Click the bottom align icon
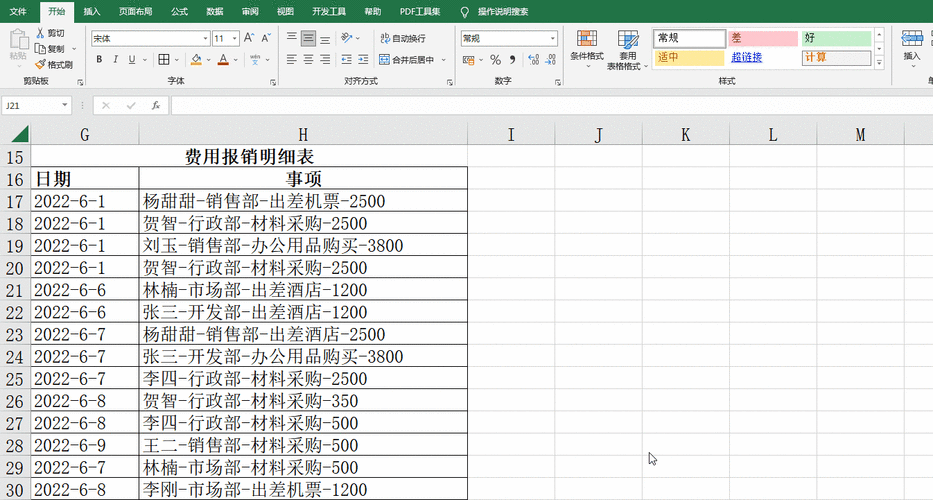Viewport: 933px width, 500px height. [x=325, y=38]
